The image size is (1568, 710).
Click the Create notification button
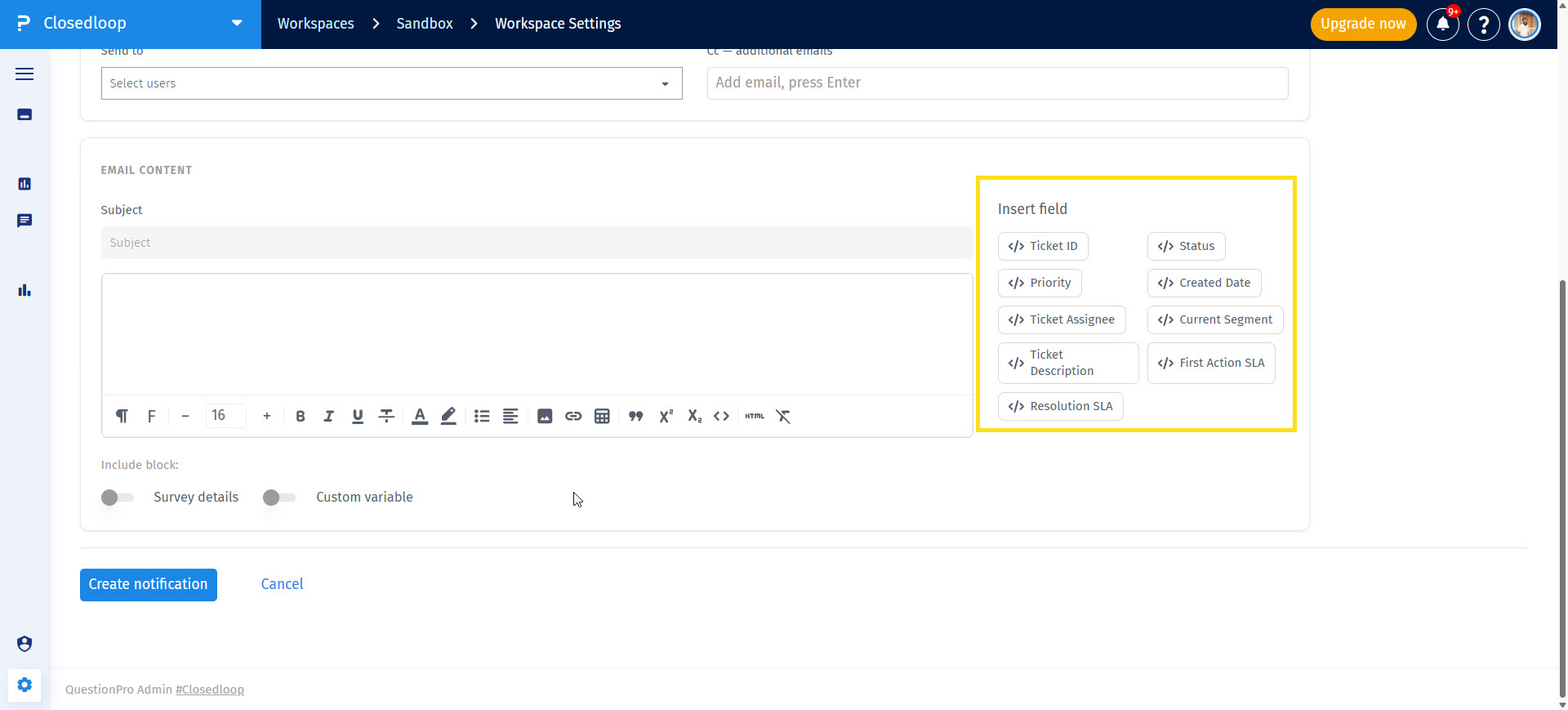click(x=148, y=584)
